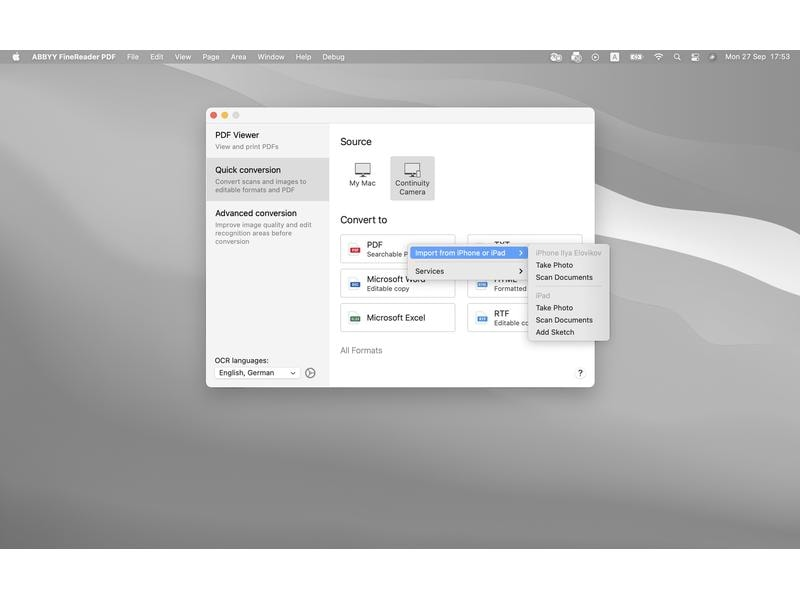Click the RTF file type icon
The height and width of the screenshot is (600, 800).
pyautogui.click(x=482, y=318)
